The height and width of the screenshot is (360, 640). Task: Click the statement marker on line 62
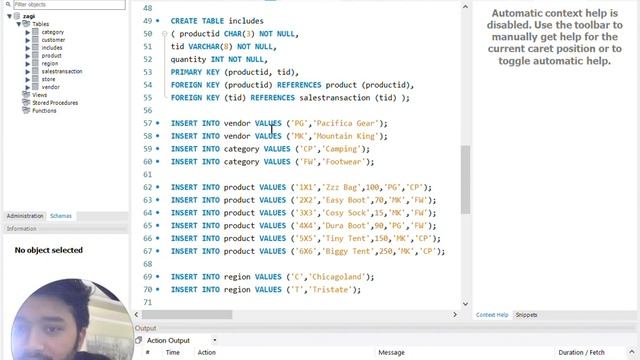(158, 187)
